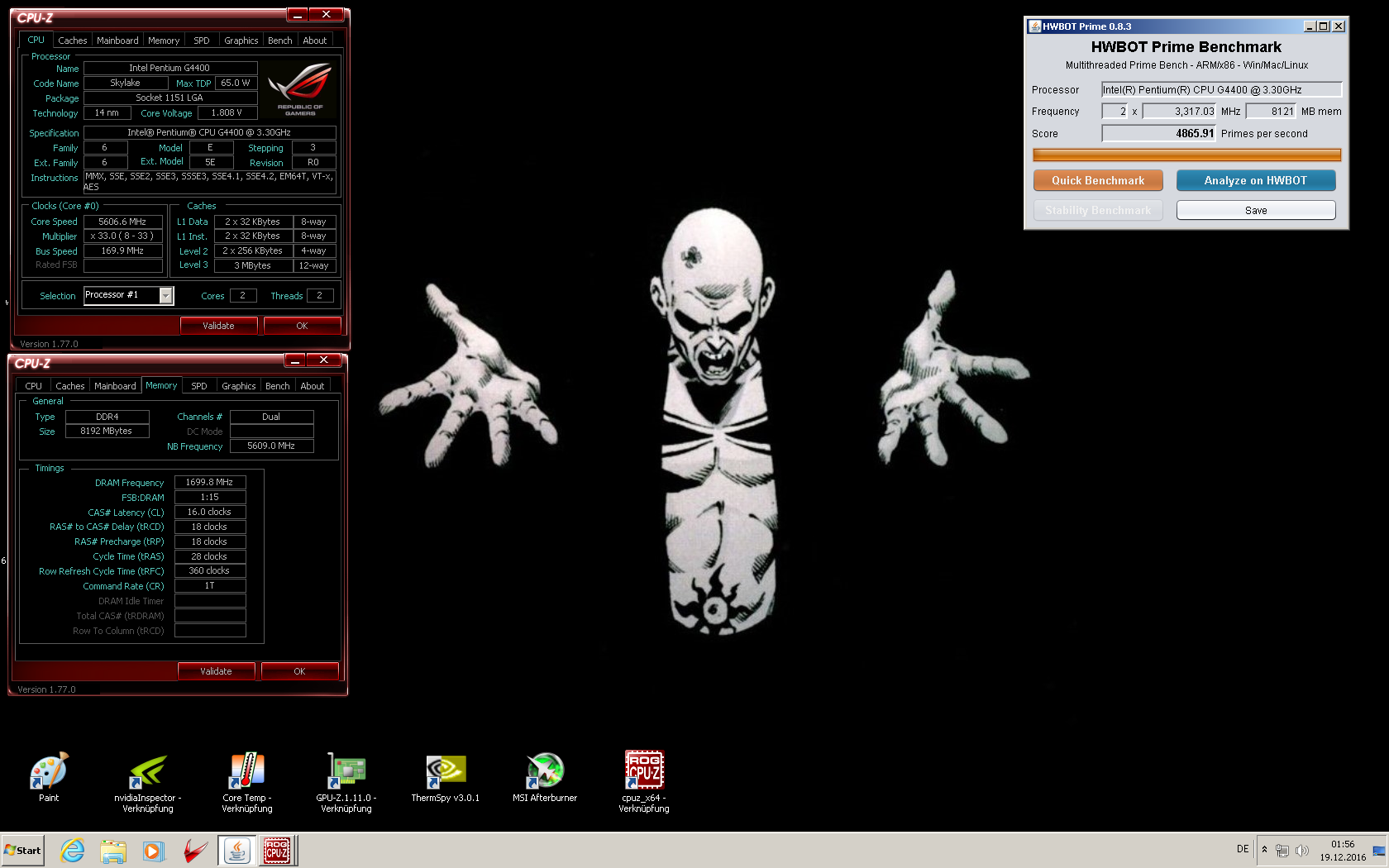This screenshot has width=1389, height=868.
Task: Click the Frequency field 3,317.03
Action: 1179,111
